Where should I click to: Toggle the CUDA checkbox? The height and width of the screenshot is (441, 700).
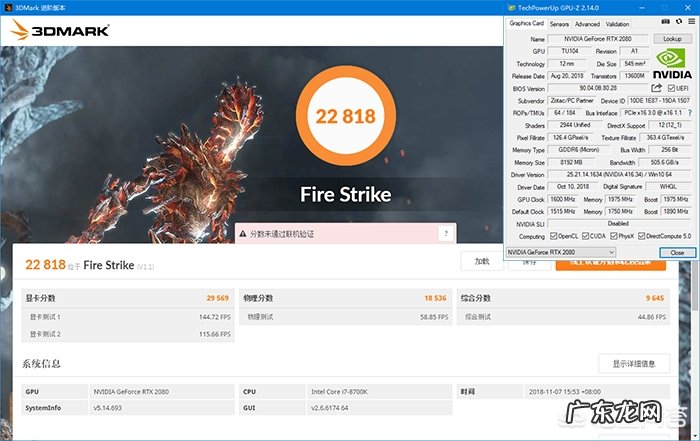(585, 236)
